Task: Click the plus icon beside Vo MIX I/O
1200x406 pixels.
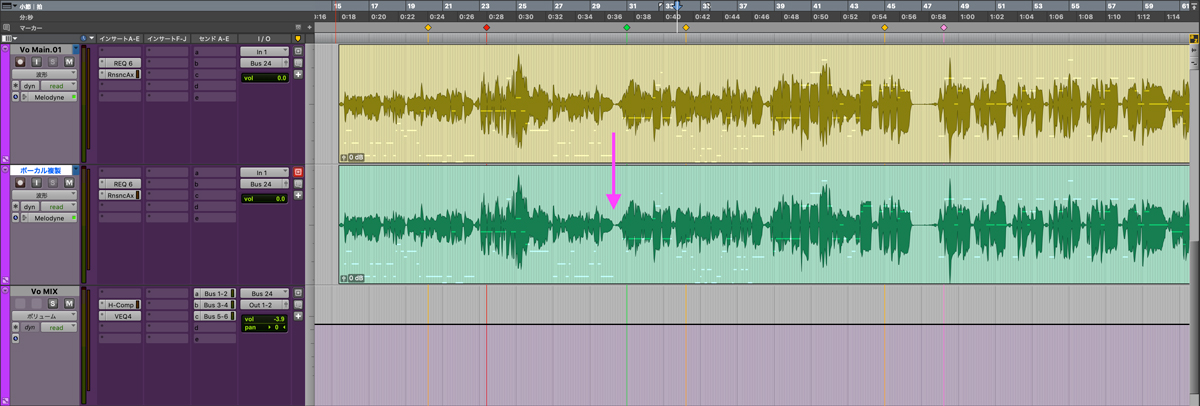Action: click(x=298, y=316)
